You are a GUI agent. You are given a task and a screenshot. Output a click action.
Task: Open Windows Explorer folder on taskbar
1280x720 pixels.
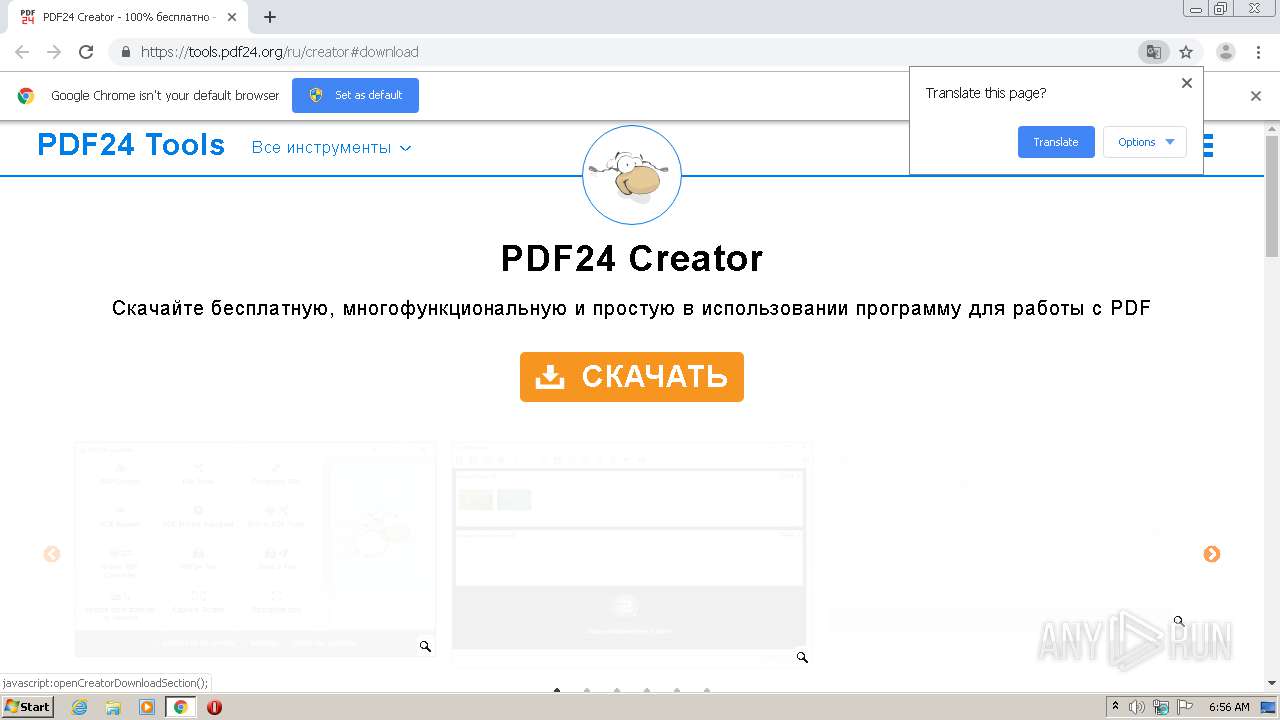coord(113,707)
